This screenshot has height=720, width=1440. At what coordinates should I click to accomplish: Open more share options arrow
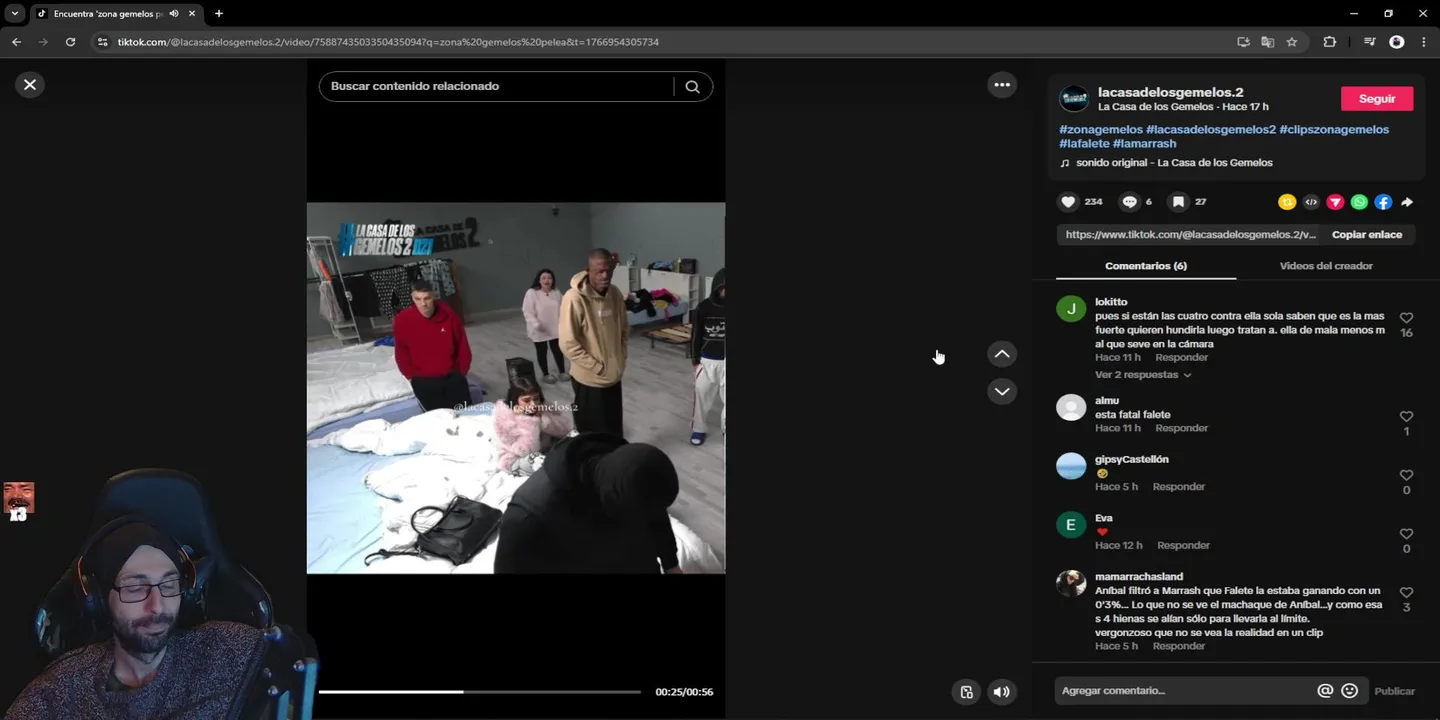[1407, 202]
